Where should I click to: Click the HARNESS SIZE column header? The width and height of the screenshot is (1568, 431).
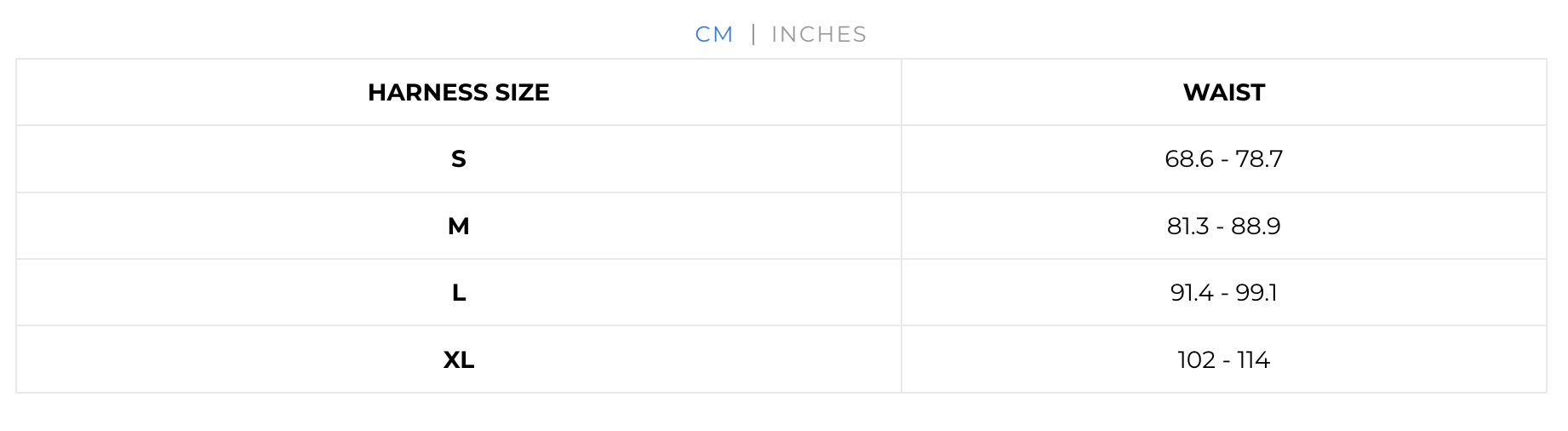tap(459, 92)
